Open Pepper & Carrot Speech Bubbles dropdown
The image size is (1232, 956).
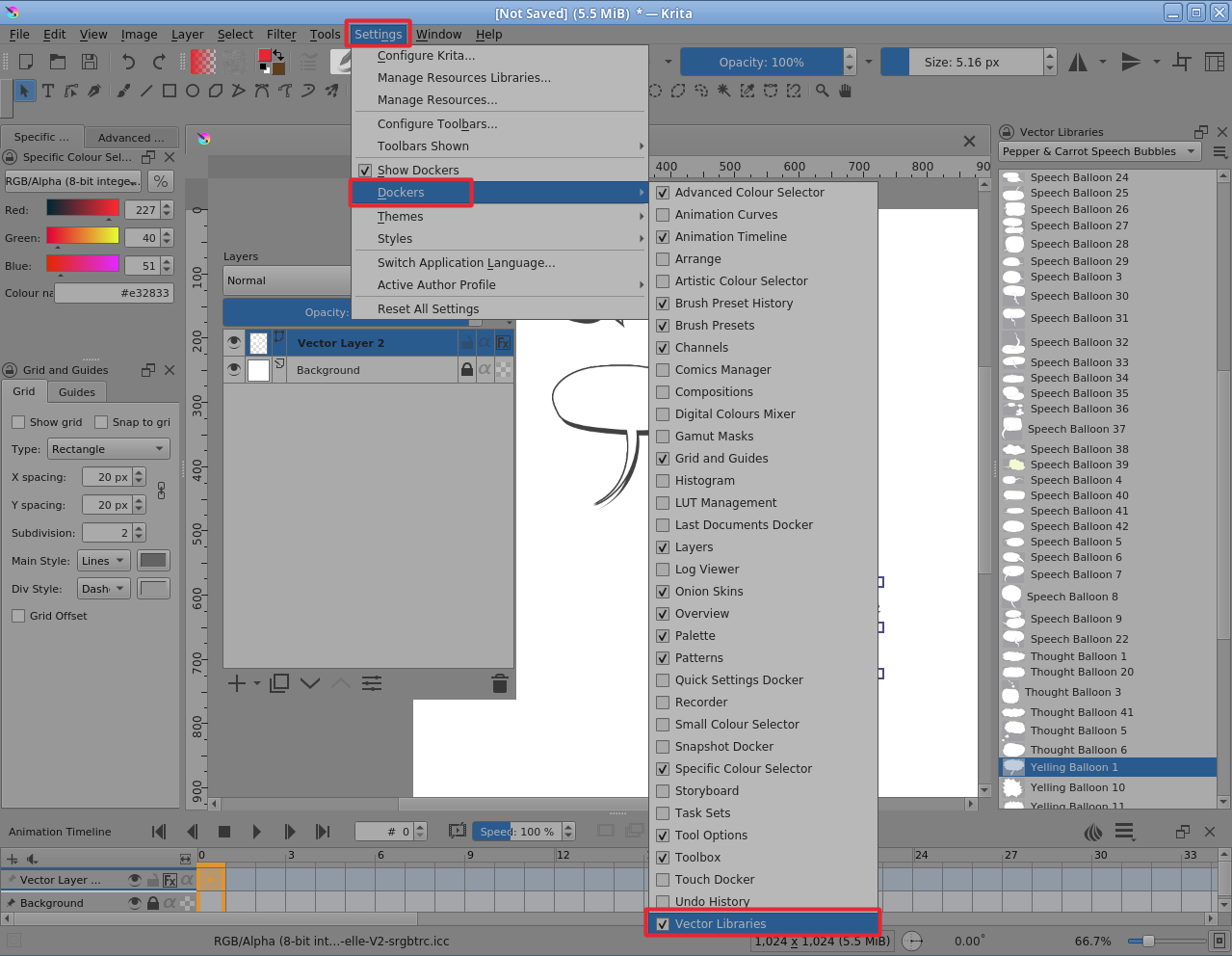pos(1099,151)
